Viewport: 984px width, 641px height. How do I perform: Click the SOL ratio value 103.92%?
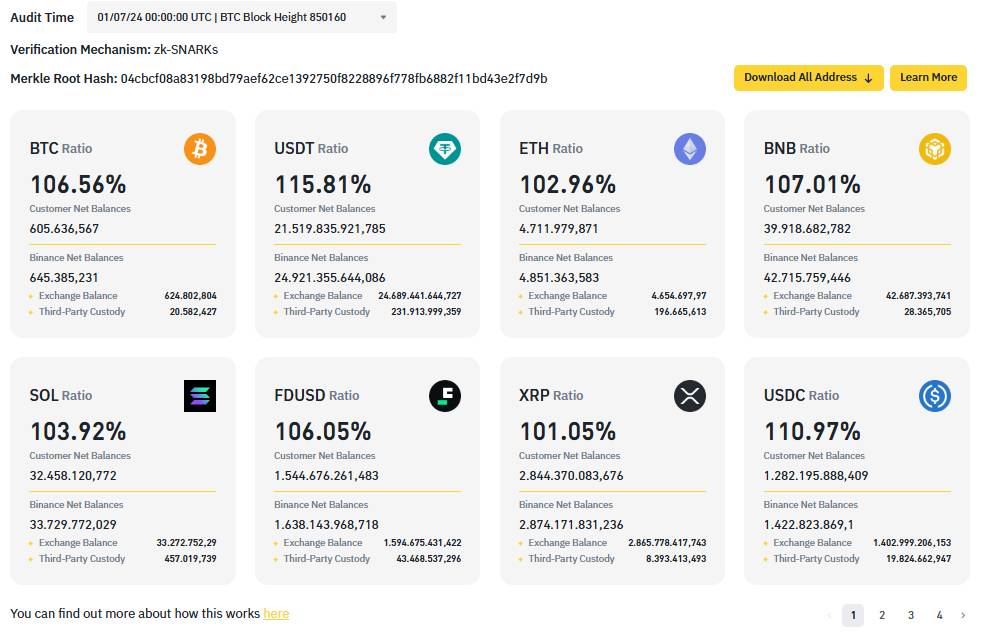(78, 431)
